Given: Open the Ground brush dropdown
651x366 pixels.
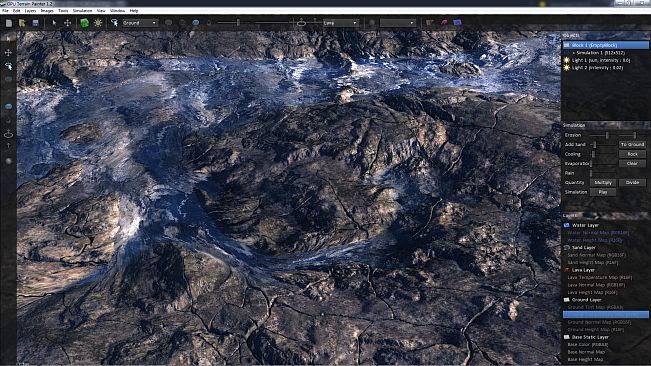Looking at the screenshot, I should point(140,23).
